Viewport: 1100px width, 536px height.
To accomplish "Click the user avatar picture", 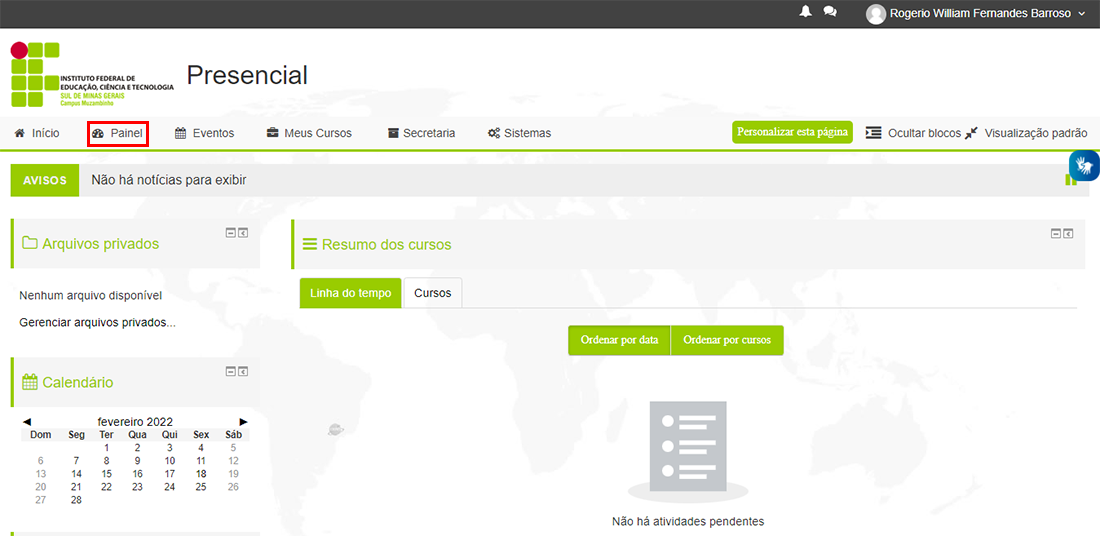I will tap(876, 14).
